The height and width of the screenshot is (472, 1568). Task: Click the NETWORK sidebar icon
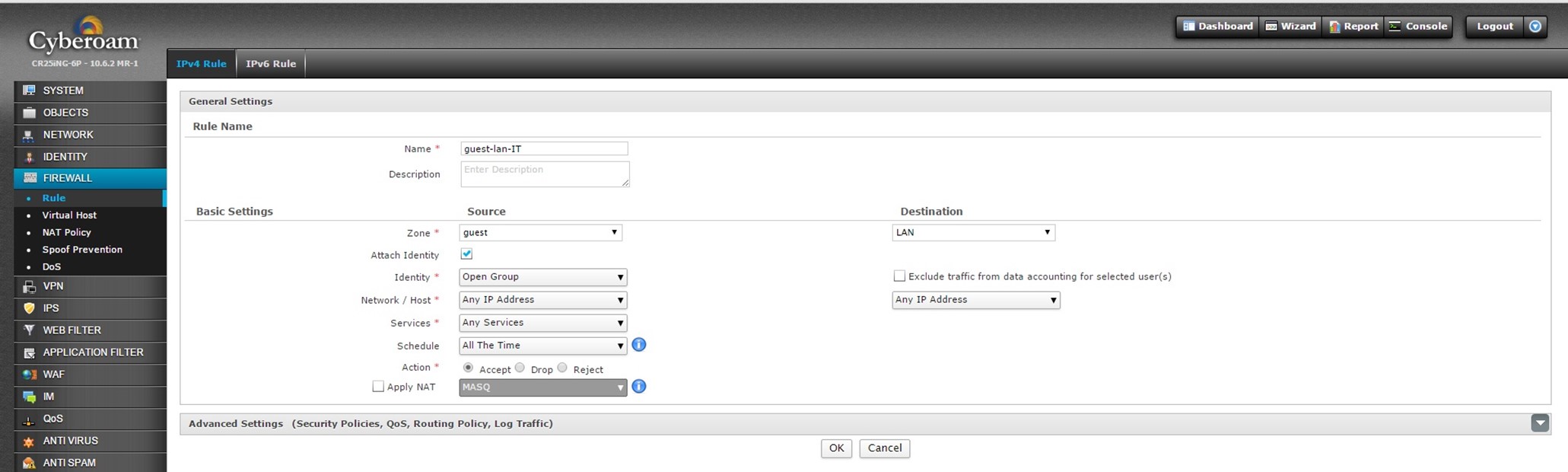coord(30,135)
